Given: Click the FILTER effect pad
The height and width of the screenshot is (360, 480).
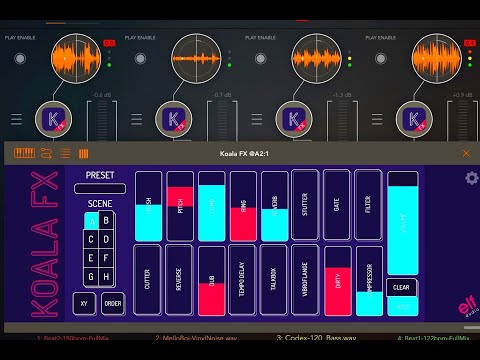Looking at the screenshot, I should coord(368,205).
